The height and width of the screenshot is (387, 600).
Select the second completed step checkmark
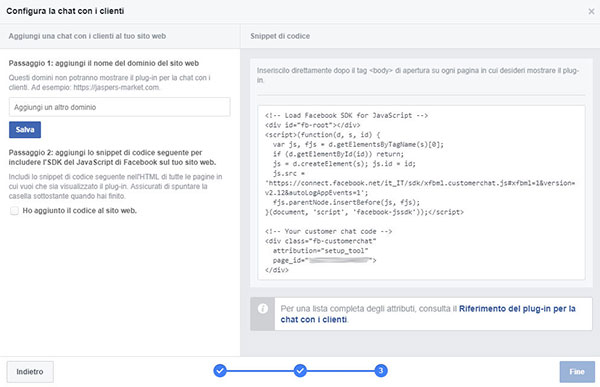(300, 371)
